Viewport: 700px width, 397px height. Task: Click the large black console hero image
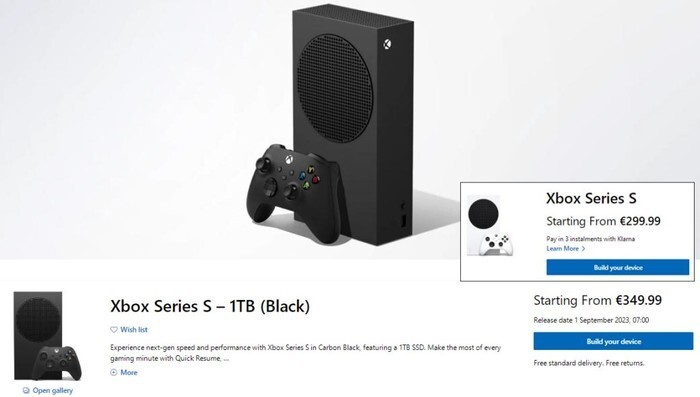point(353,125)
